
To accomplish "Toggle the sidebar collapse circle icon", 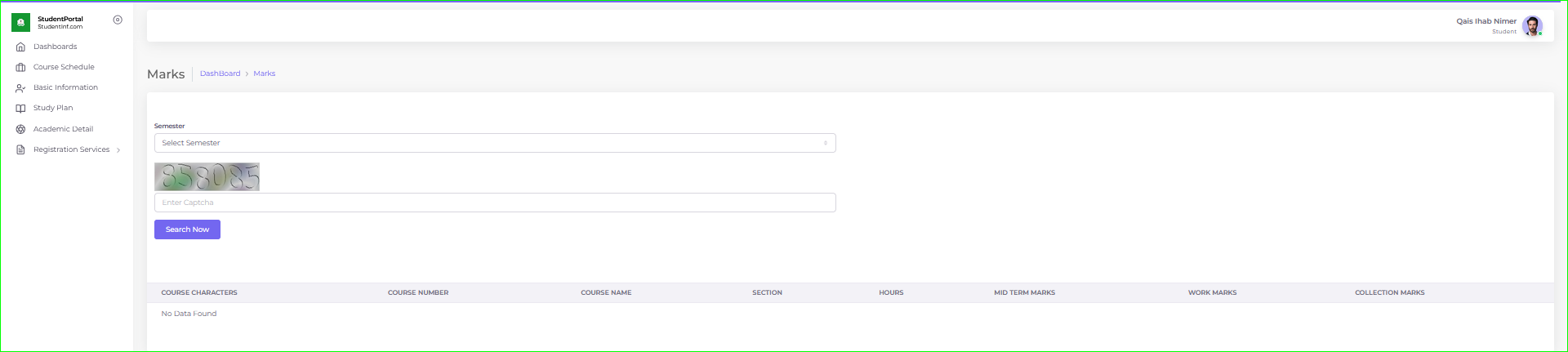I will [x=118, y=20].
